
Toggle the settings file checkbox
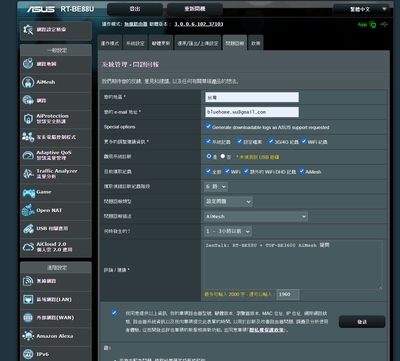pos(240,141)
